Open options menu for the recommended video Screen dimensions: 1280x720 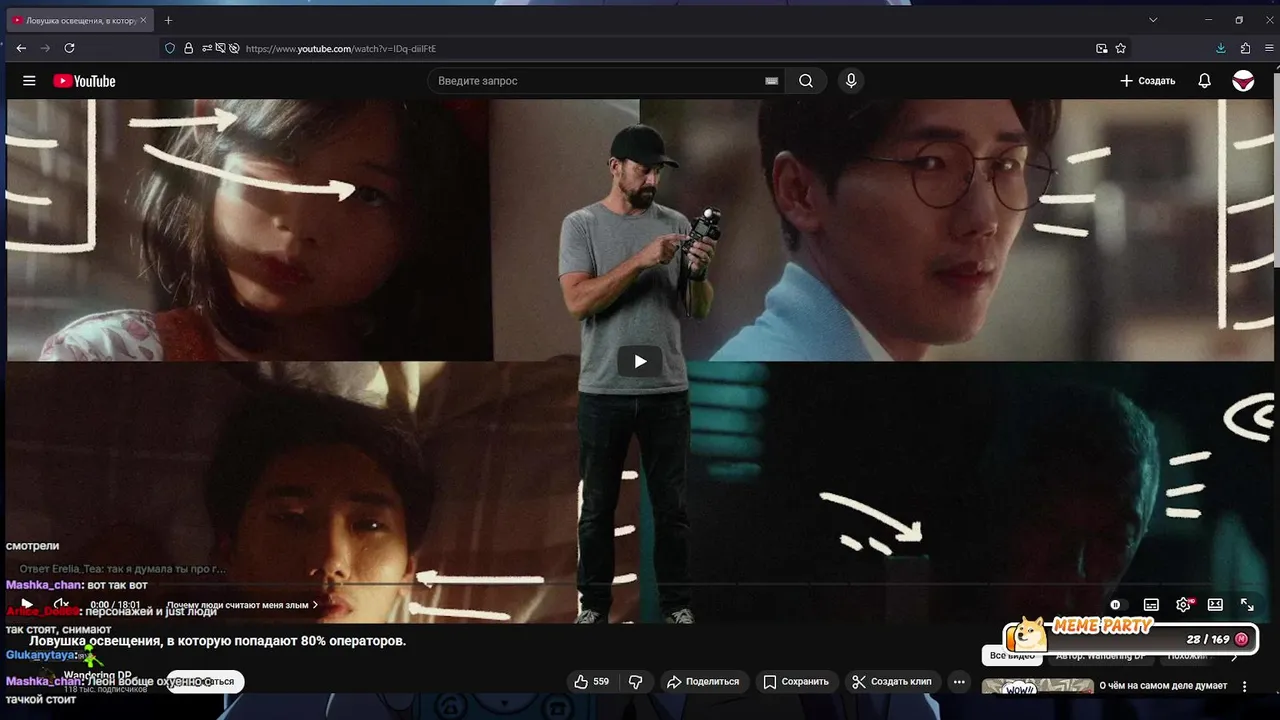(1245, 687)
